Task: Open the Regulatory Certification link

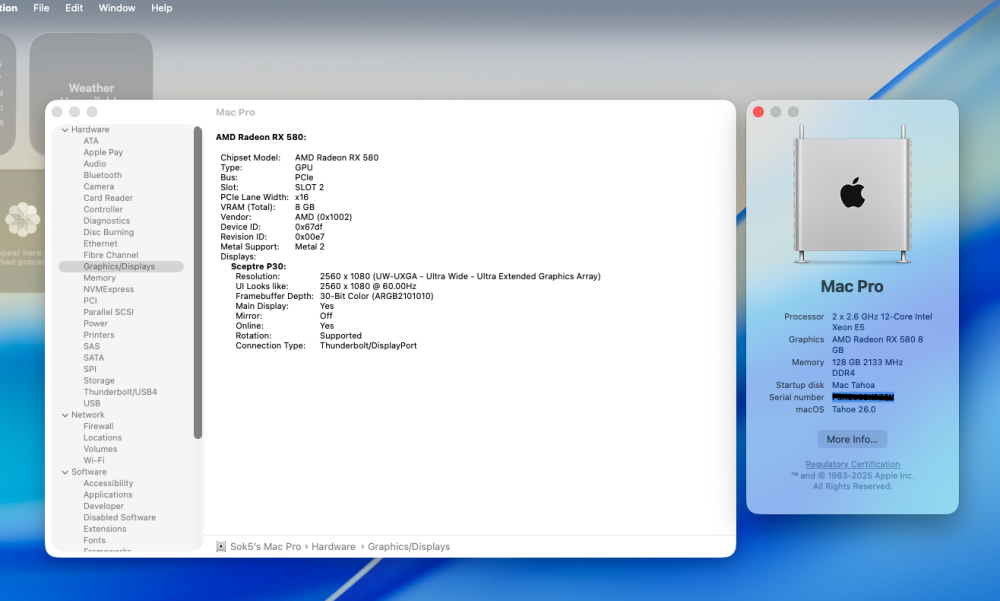Action: point(852,464)
